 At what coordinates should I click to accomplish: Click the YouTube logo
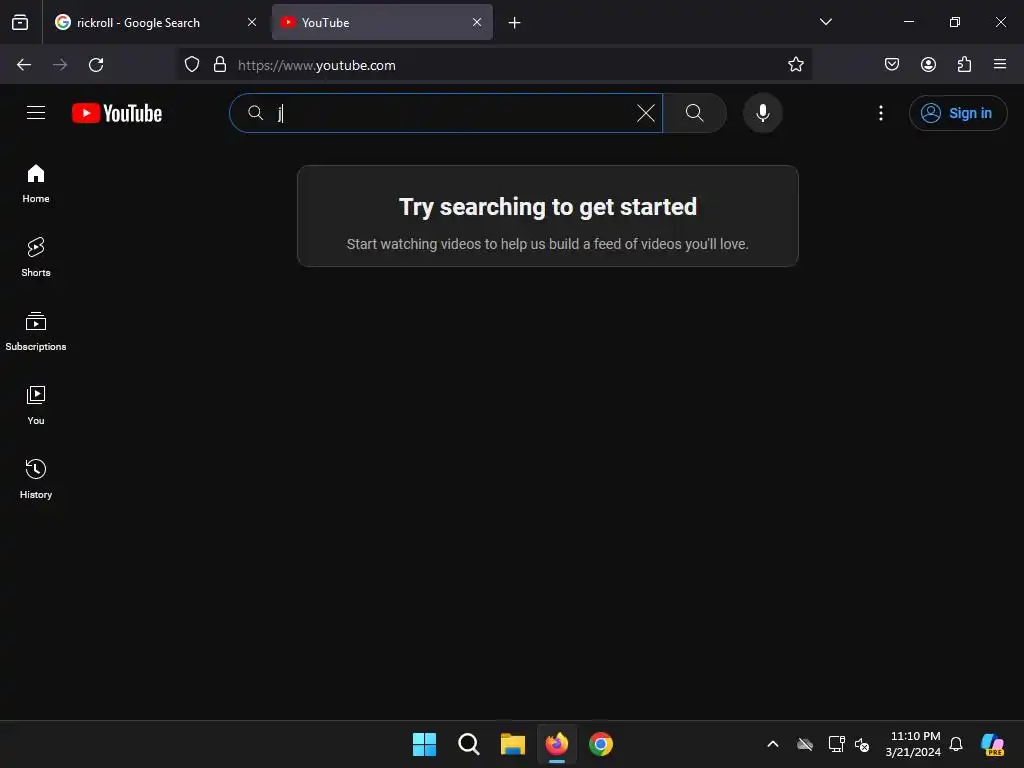117,113
